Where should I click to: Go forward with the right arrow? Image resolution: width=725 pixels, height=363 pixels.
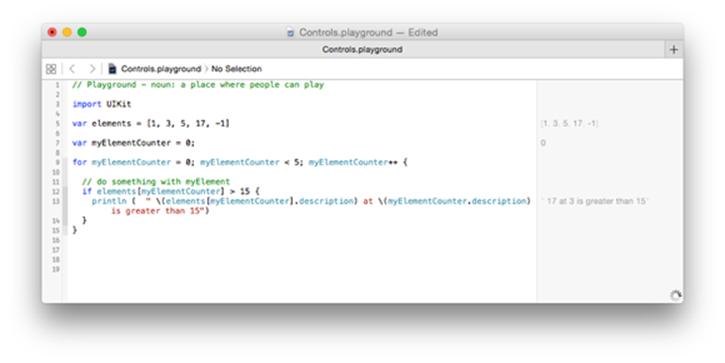pos(92,69)
